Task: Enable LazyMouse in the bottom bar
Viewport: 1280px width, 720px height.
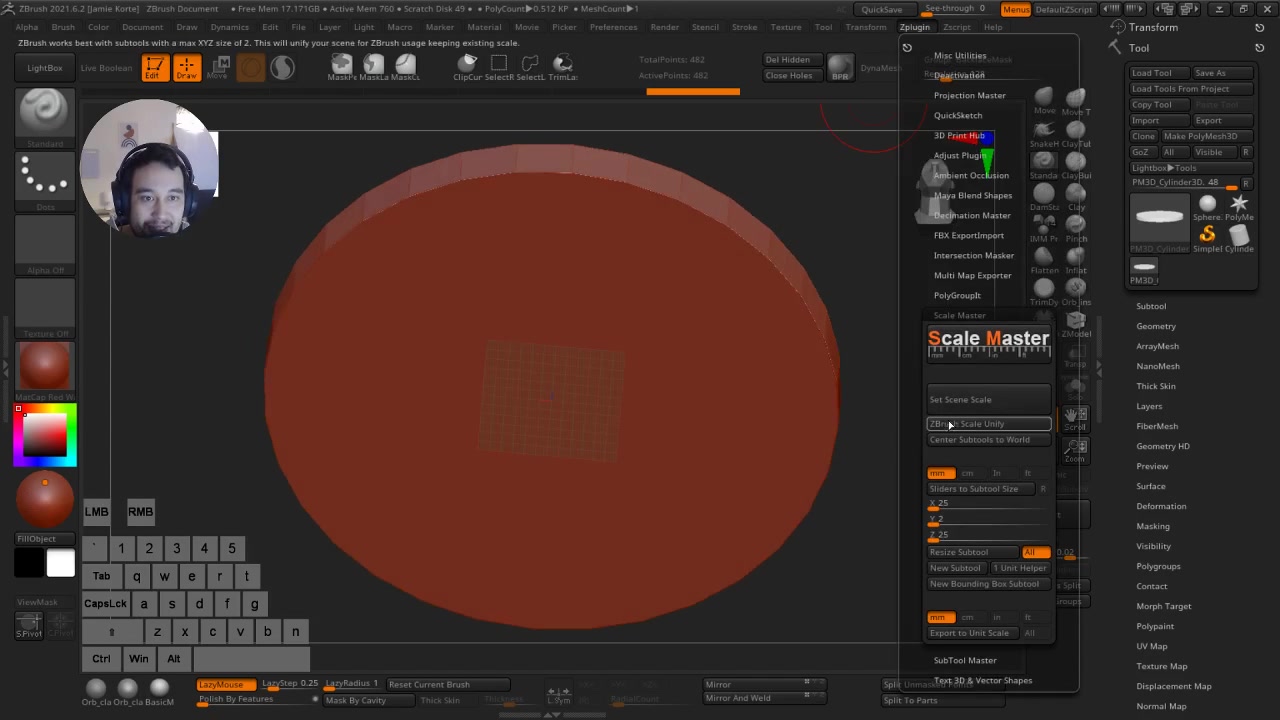Action: (x=222, y=684)
